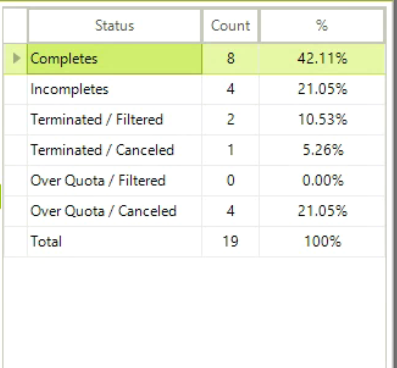Select the Terminated / Canceled row
397x368 pixels.
tap(194, 150)
